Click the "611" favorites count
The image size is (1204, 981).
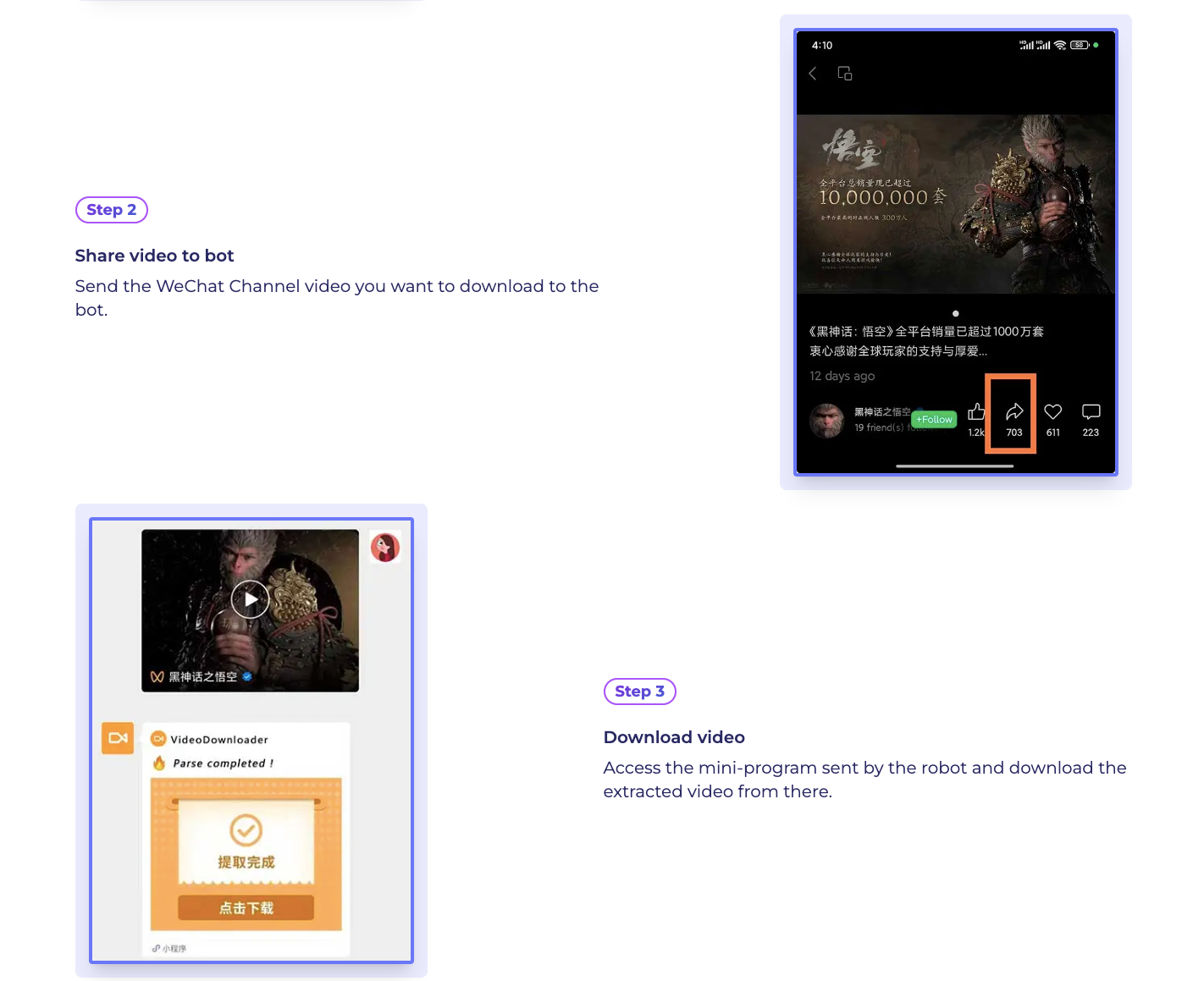[x=1053, y=433]
